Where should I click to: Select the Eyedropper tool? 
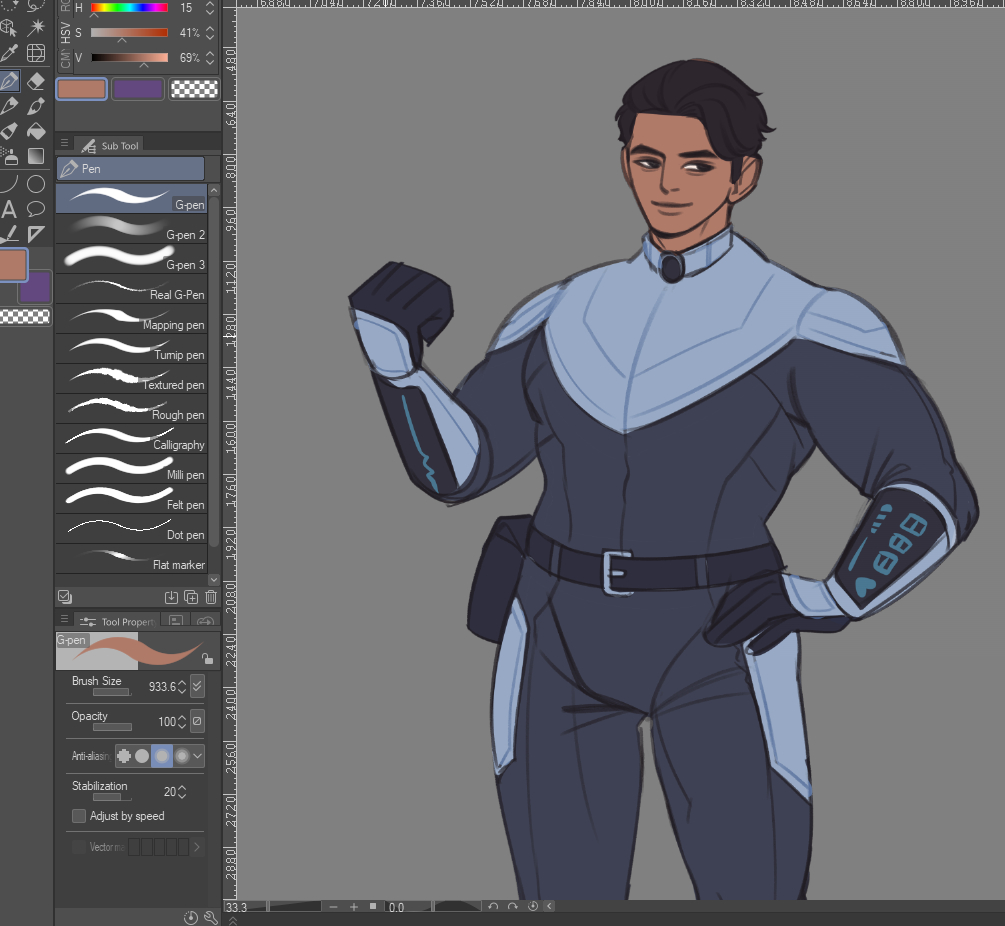point(9,53)
